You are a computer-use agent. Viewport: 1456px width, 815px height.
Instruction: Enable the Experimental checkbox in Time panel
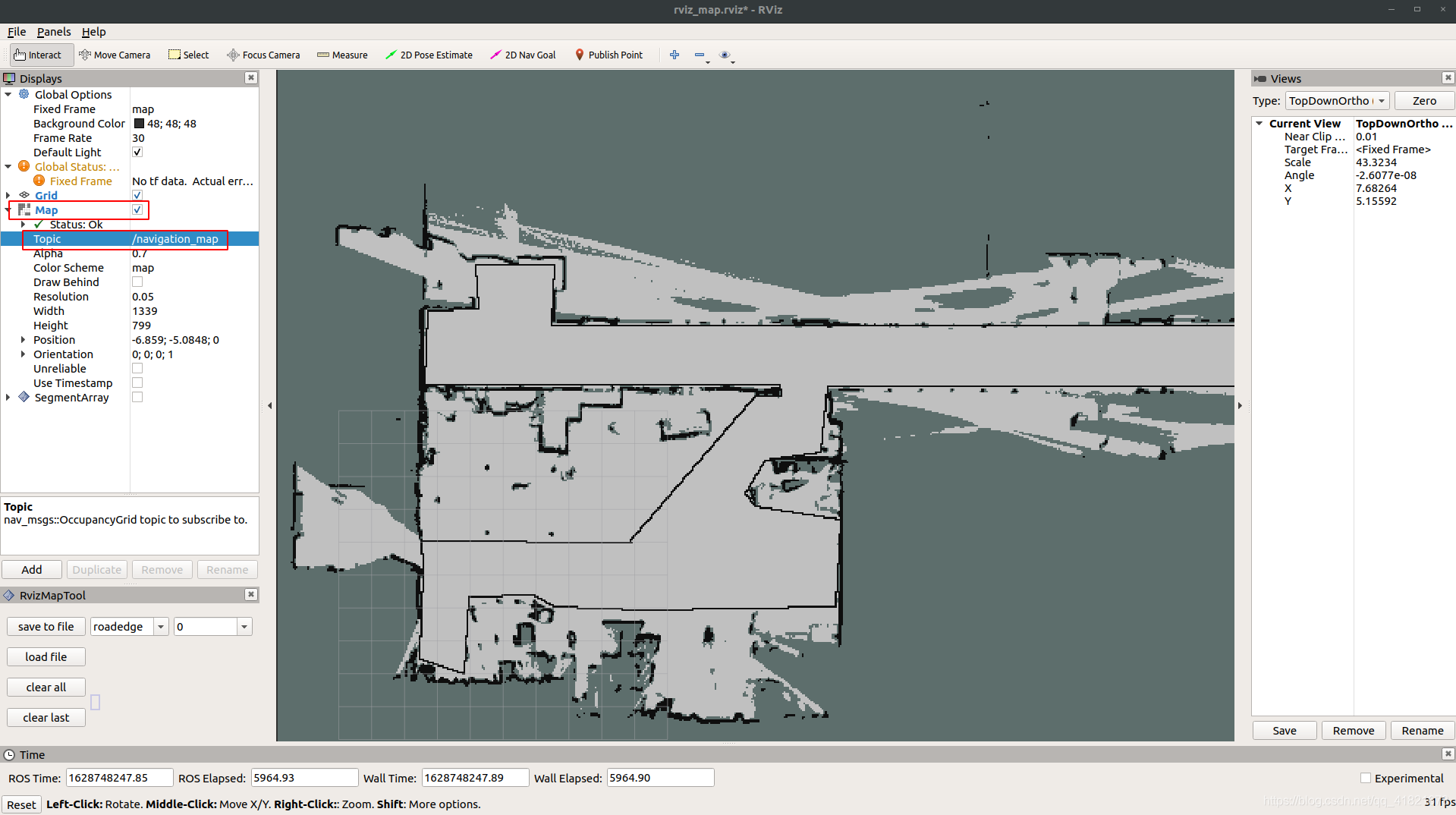(1366, 778)
